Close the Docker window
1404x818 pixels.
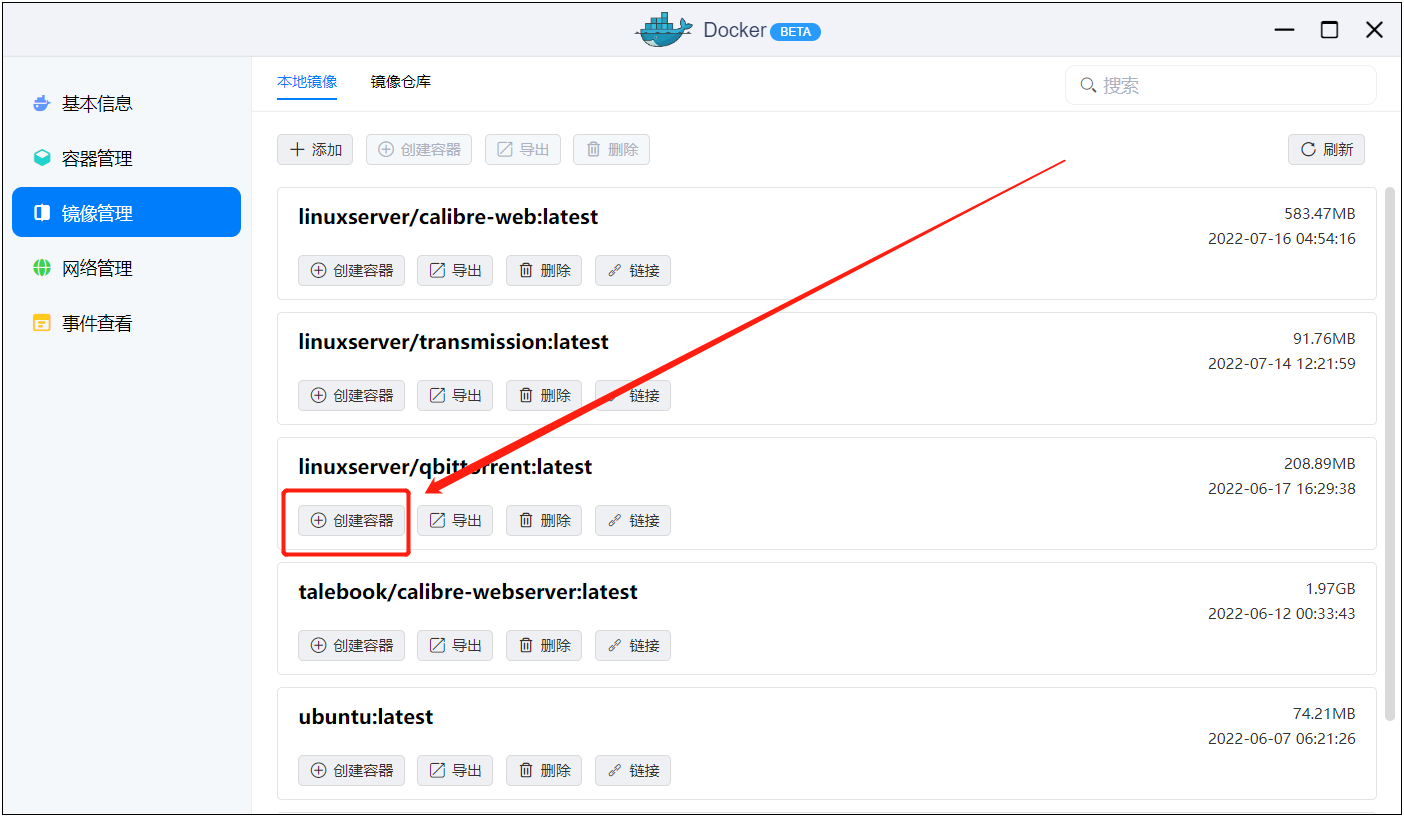[x=1375, y=30]
